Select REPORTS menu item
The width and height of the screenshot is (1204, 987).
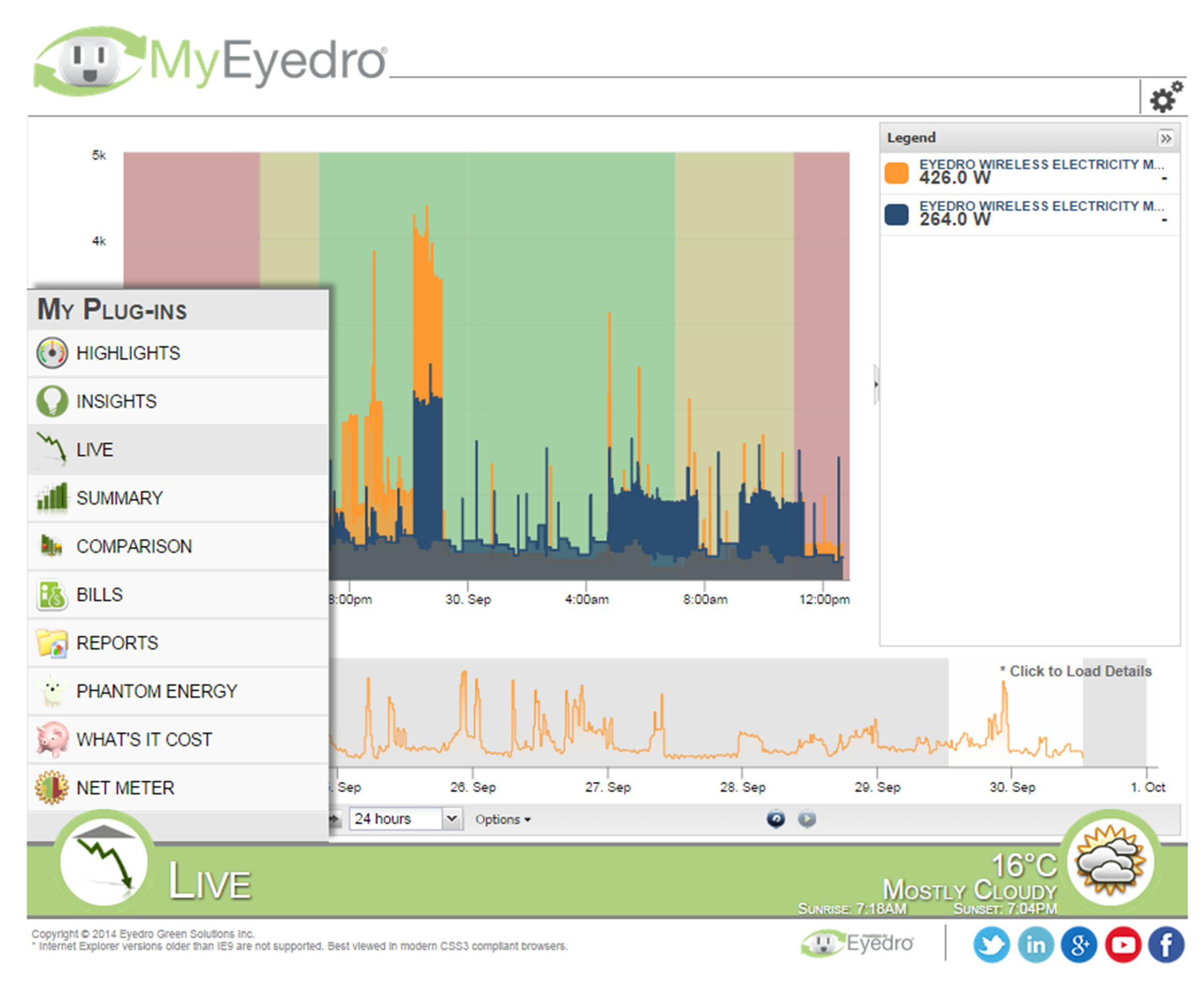178,643
